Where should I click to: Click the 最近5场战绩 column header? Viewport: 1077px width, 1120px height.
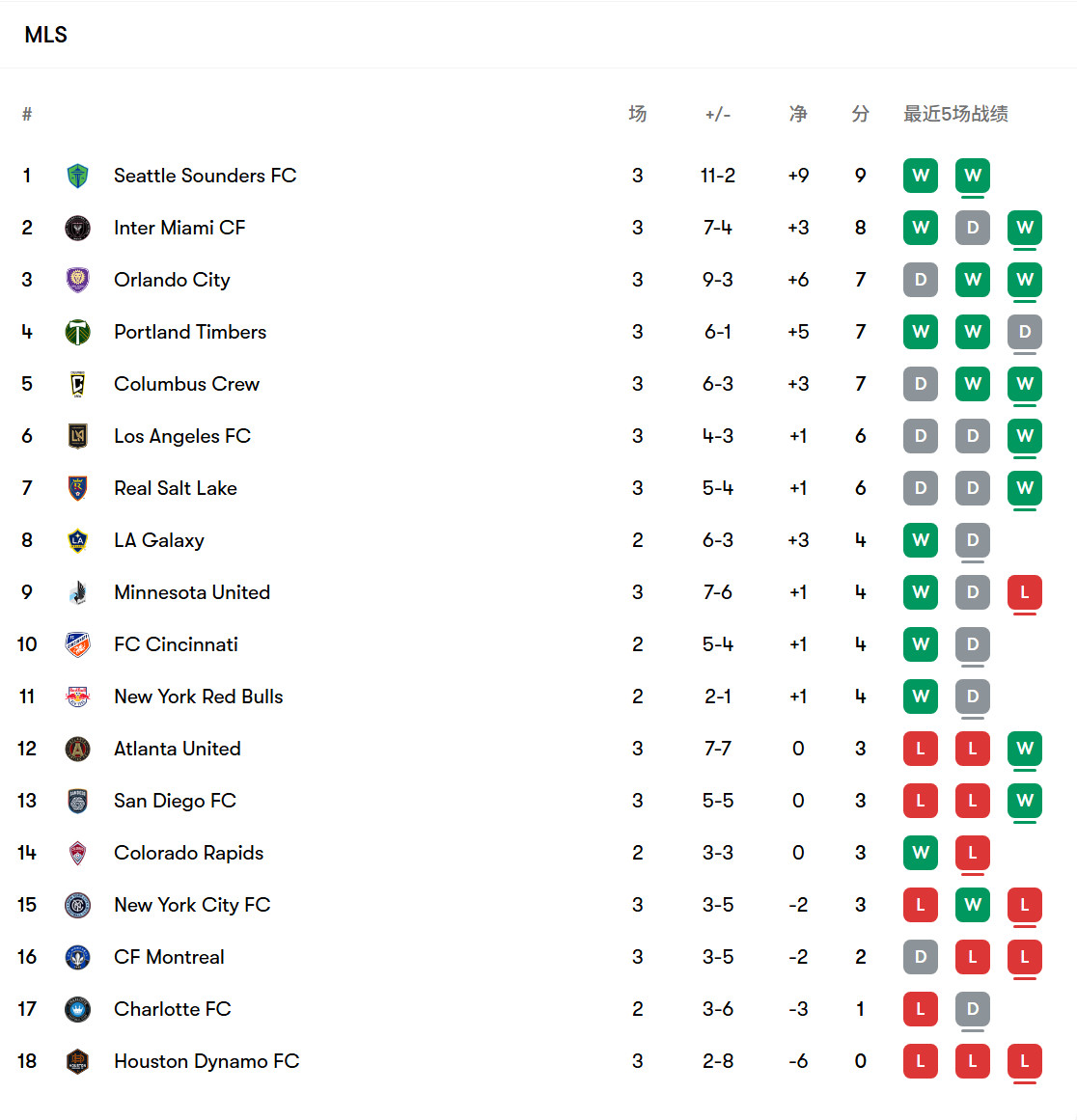[955, 114]
